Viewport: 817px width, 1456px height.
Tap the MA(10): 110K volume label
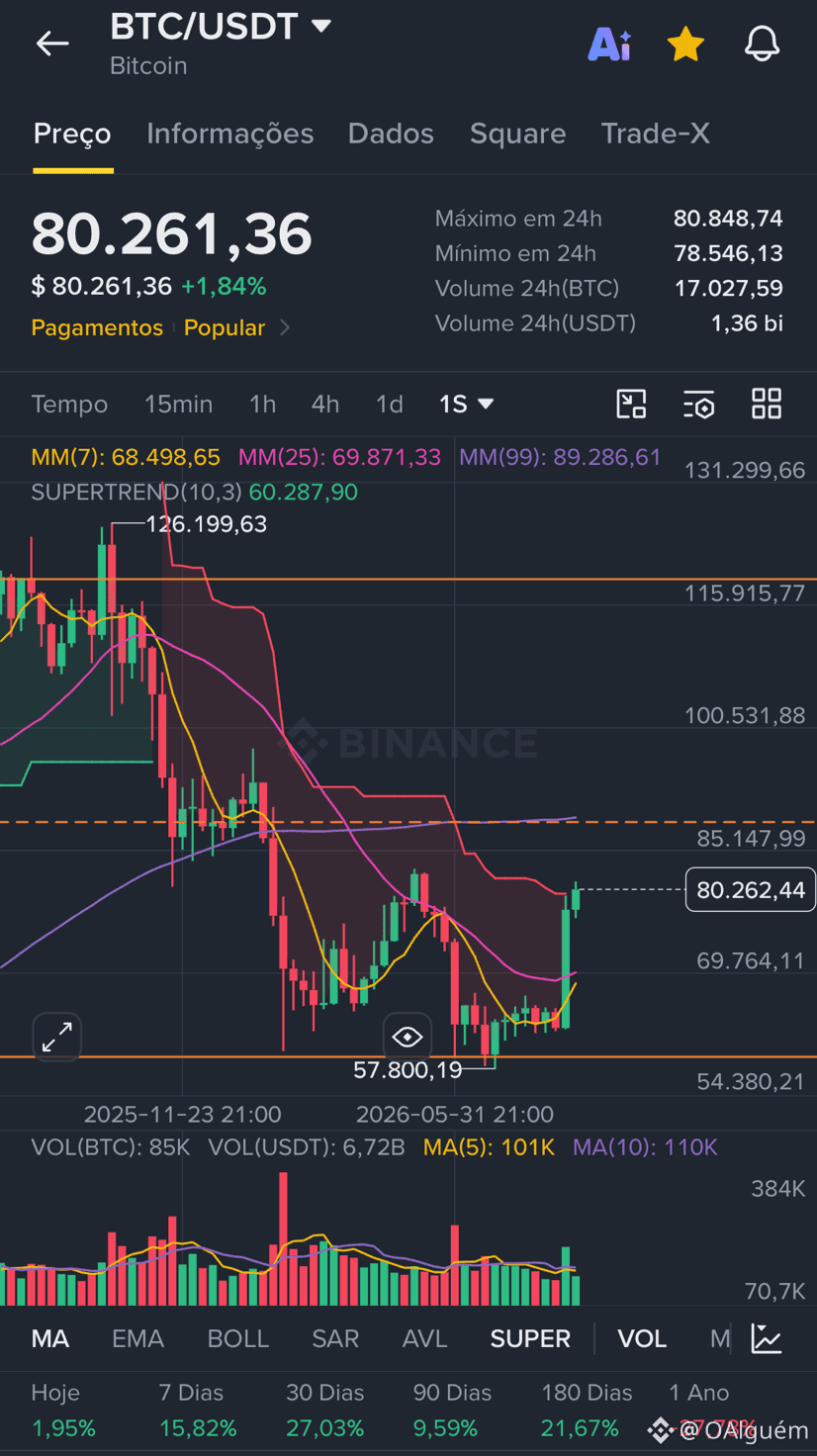pos(645,1147)
